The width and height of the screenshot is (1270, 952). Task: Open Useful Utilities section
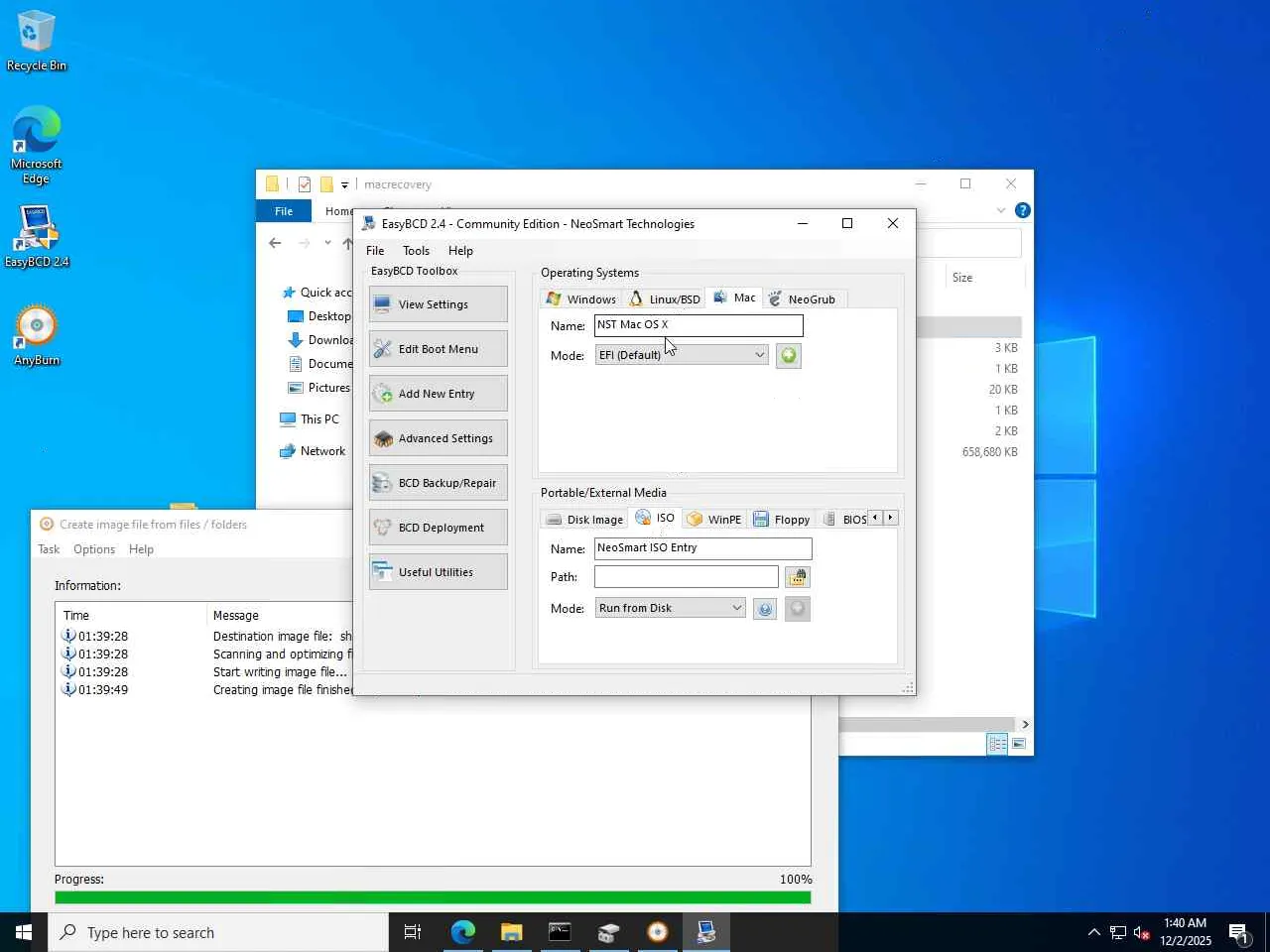pyautogui.click(x=438, y=572)
